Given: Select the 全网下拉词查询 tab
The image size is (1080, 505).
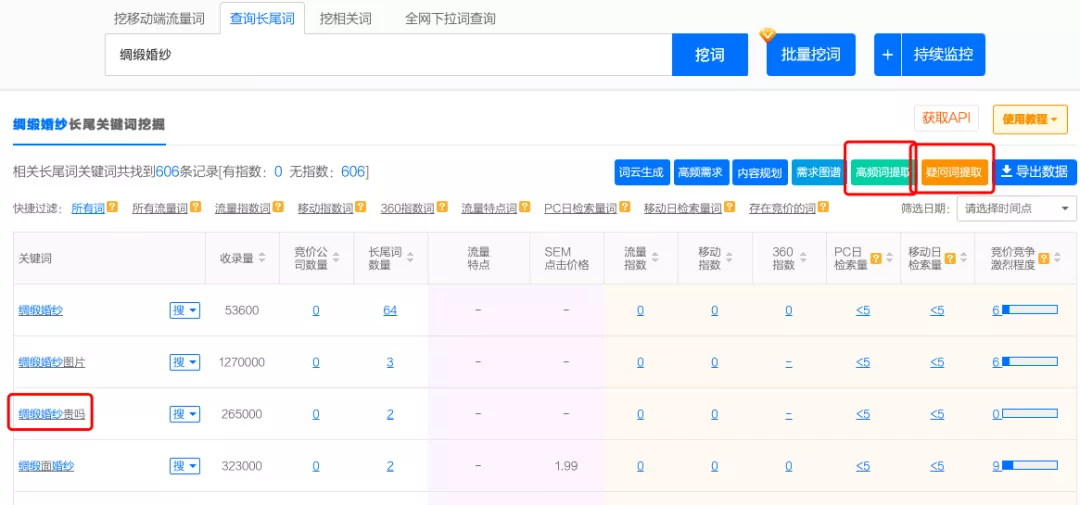Looking at the screenshot, I should (x=450, y=19).
